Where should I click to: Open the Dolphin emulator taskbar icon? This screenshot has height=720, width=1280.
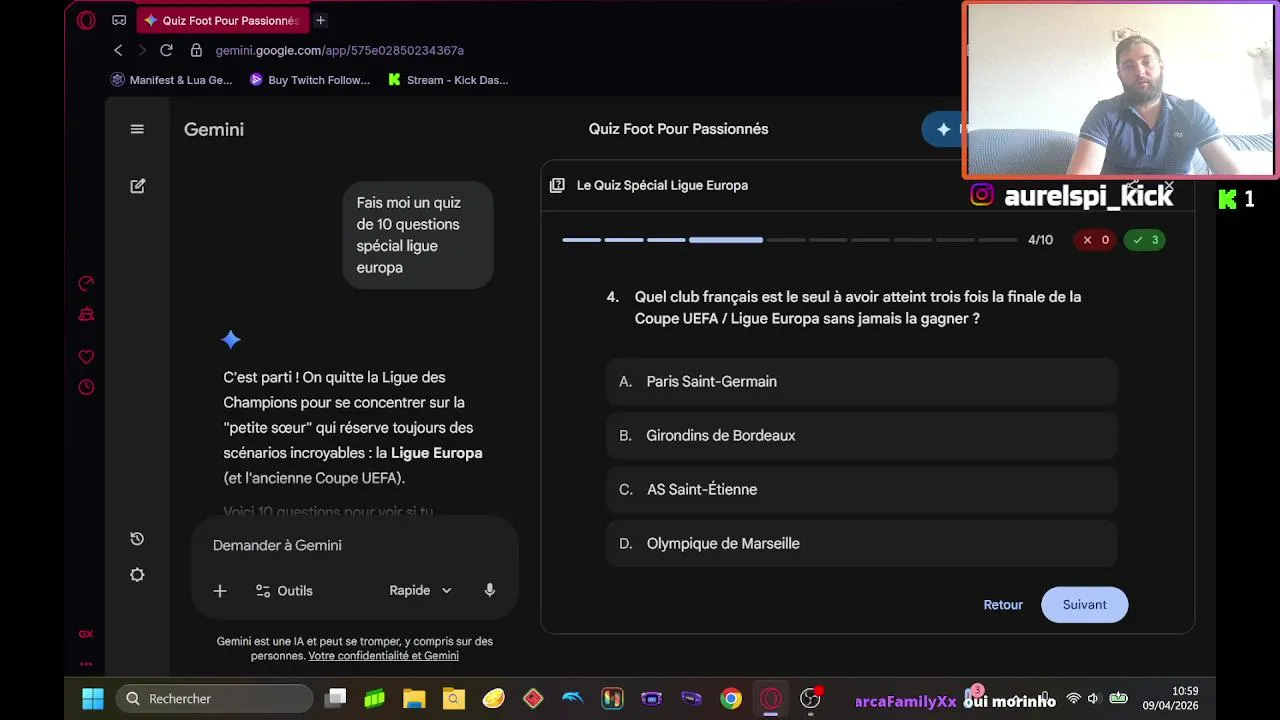572,699
